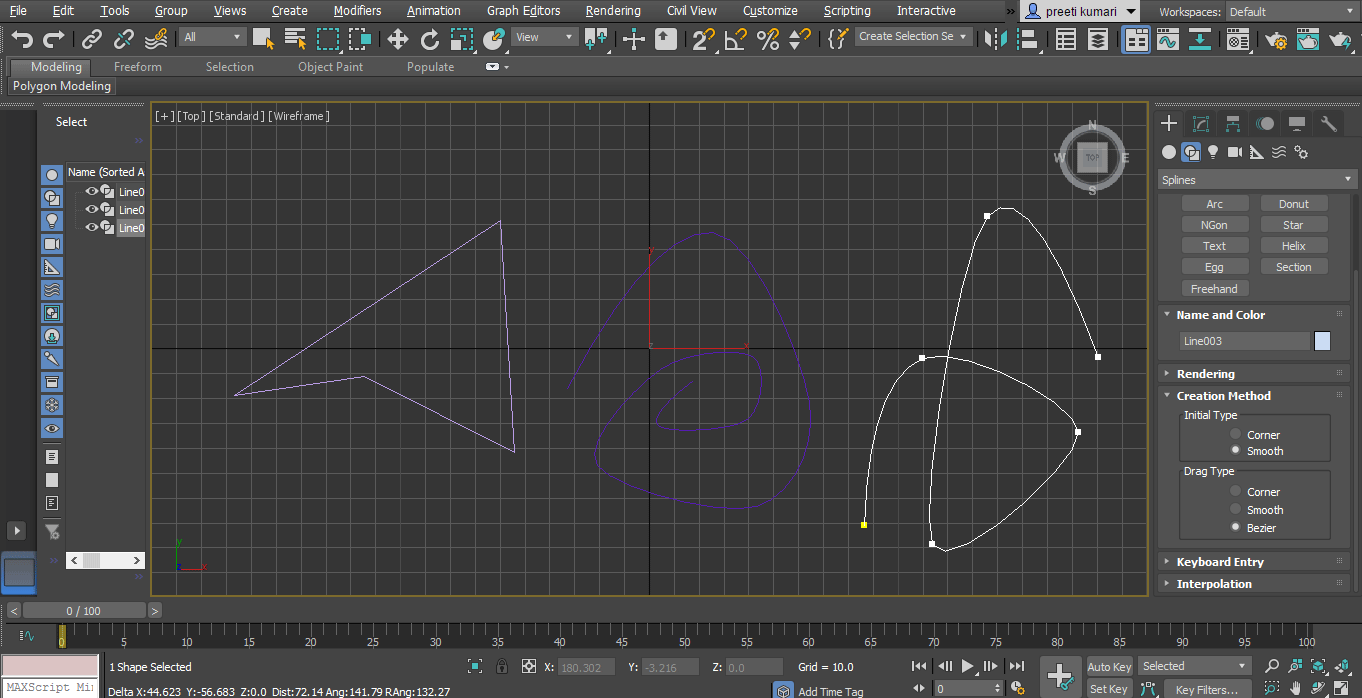
Task: Select the Select and Rotate tool
Action: (x=429, y=39)
